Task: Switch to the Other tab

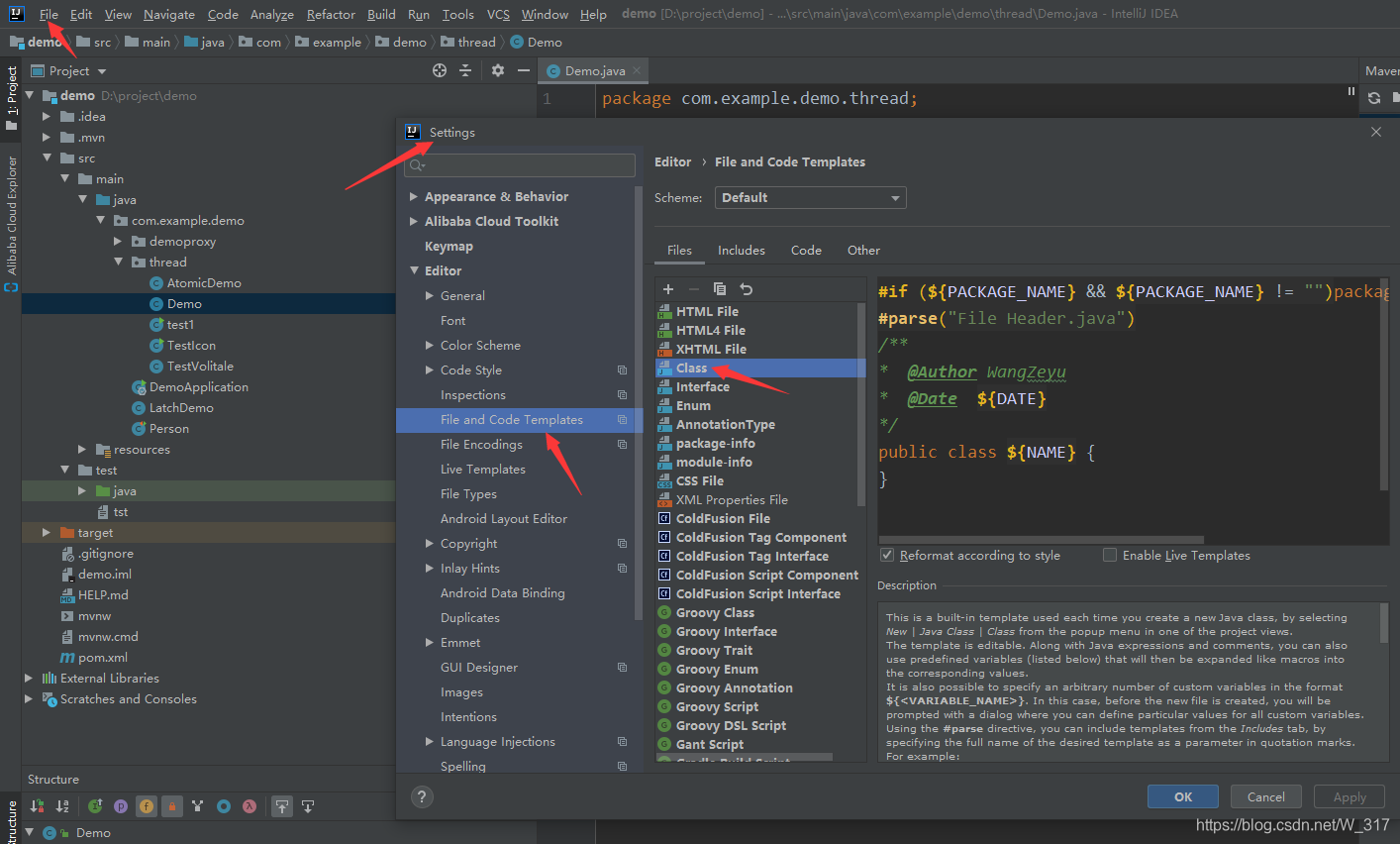Action: pyautogui.click(x=863, y=251)
